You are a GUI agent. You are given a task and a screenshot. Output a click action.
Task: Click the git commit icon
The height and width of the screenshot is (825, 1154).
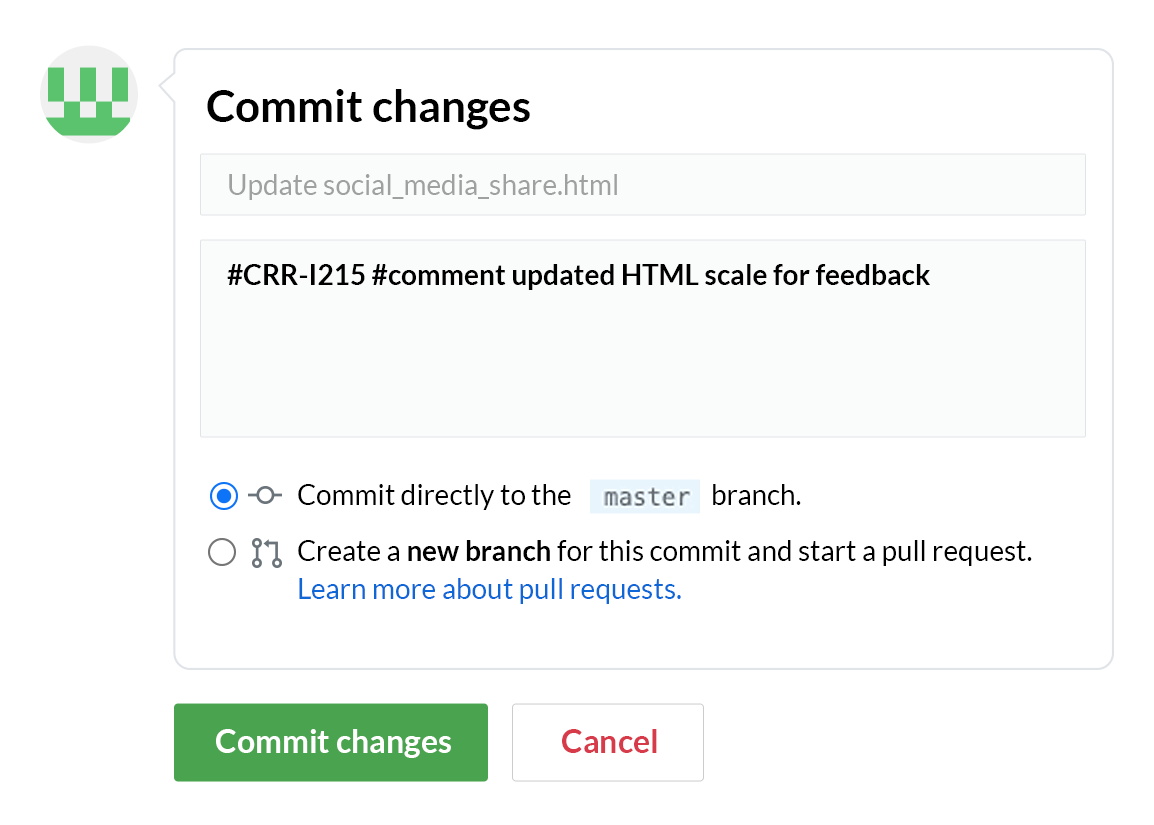pyautogui.click(x=265, y=495)
